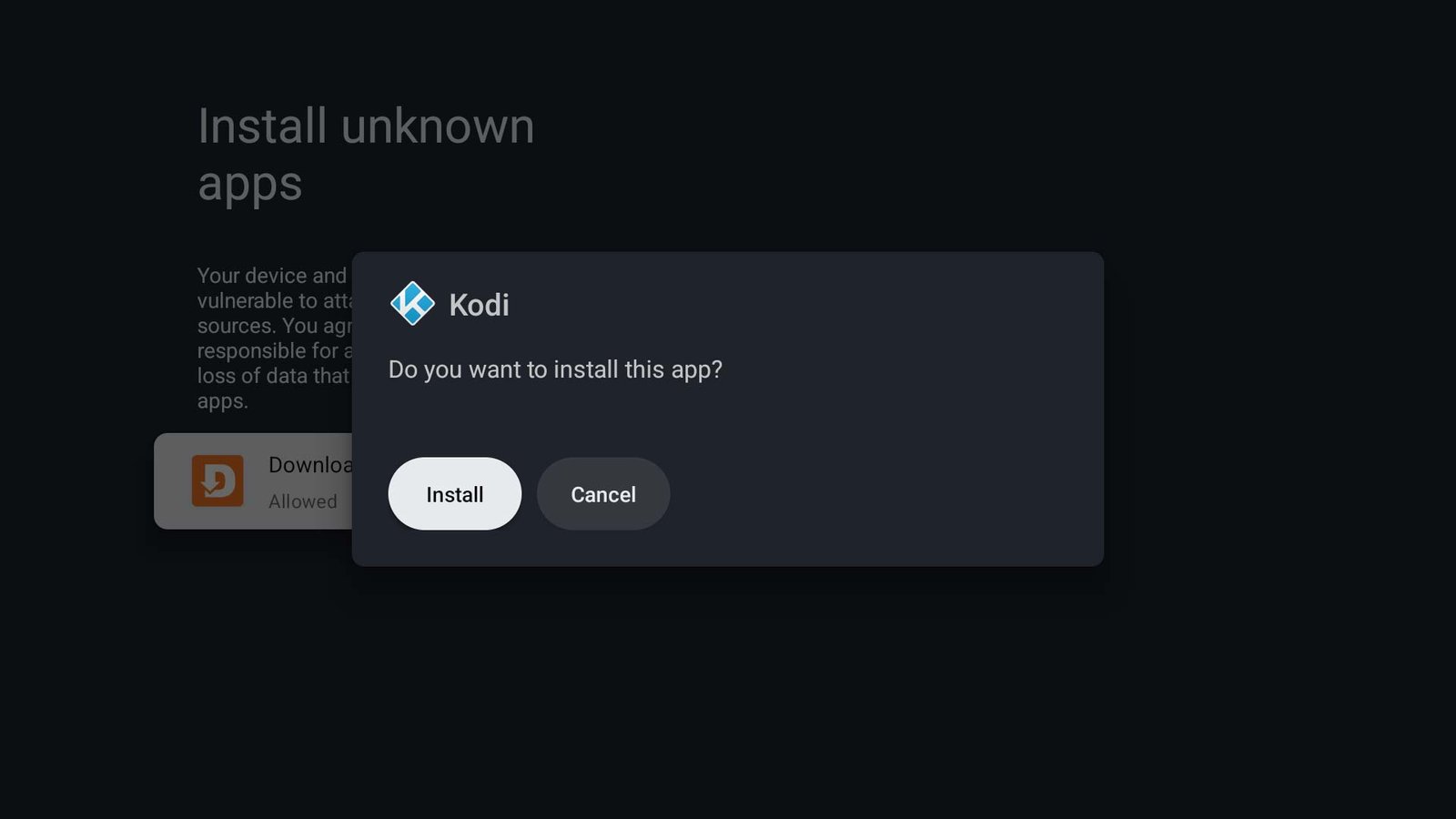Click the 'Do you want to install this app?' prompt

(556, 369)
